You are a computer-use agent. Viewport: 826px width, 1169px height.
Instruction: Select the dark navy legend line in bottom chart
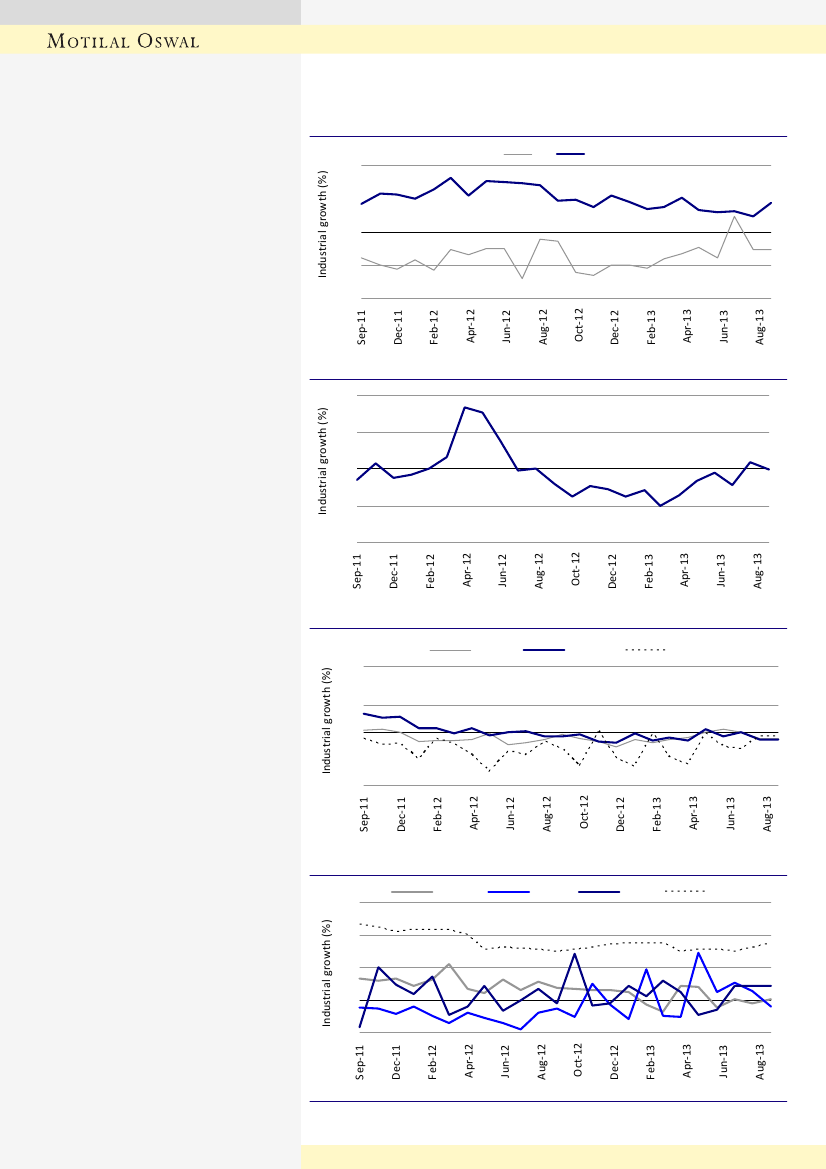(x=599, y=890)
